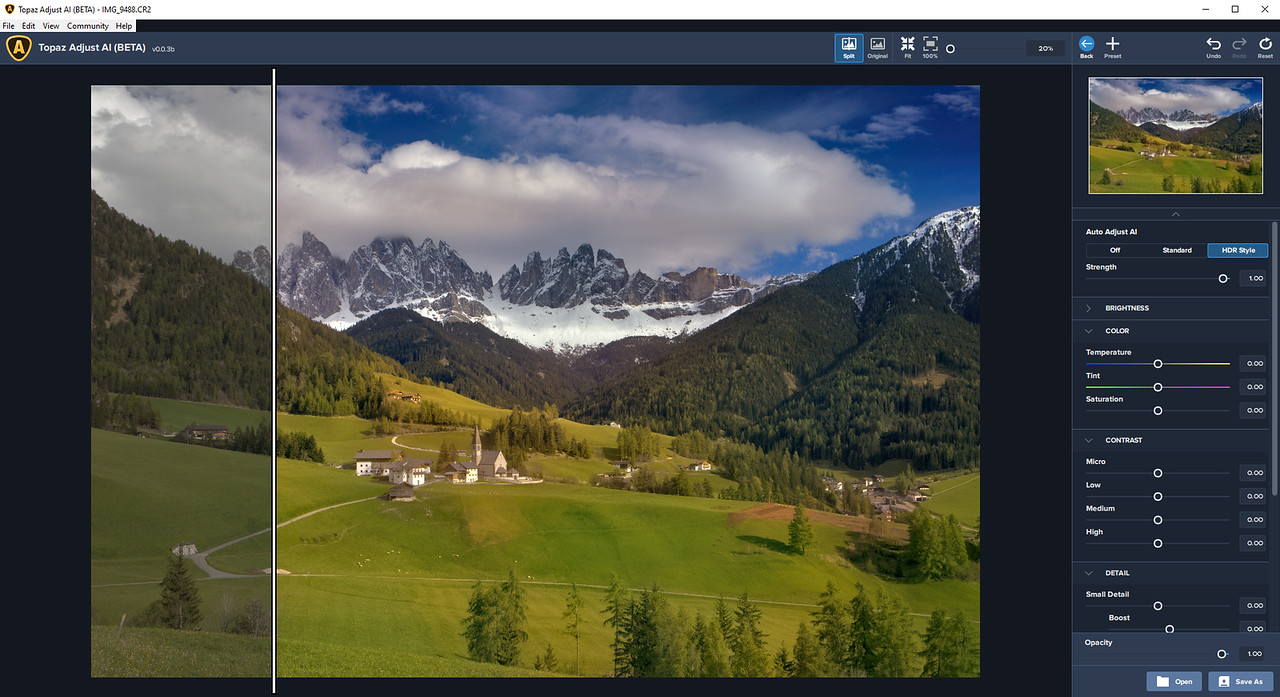Click the Back arrow button
Screen dimensions: 1280x697
pyautogui.click(x=1086, y=47)
